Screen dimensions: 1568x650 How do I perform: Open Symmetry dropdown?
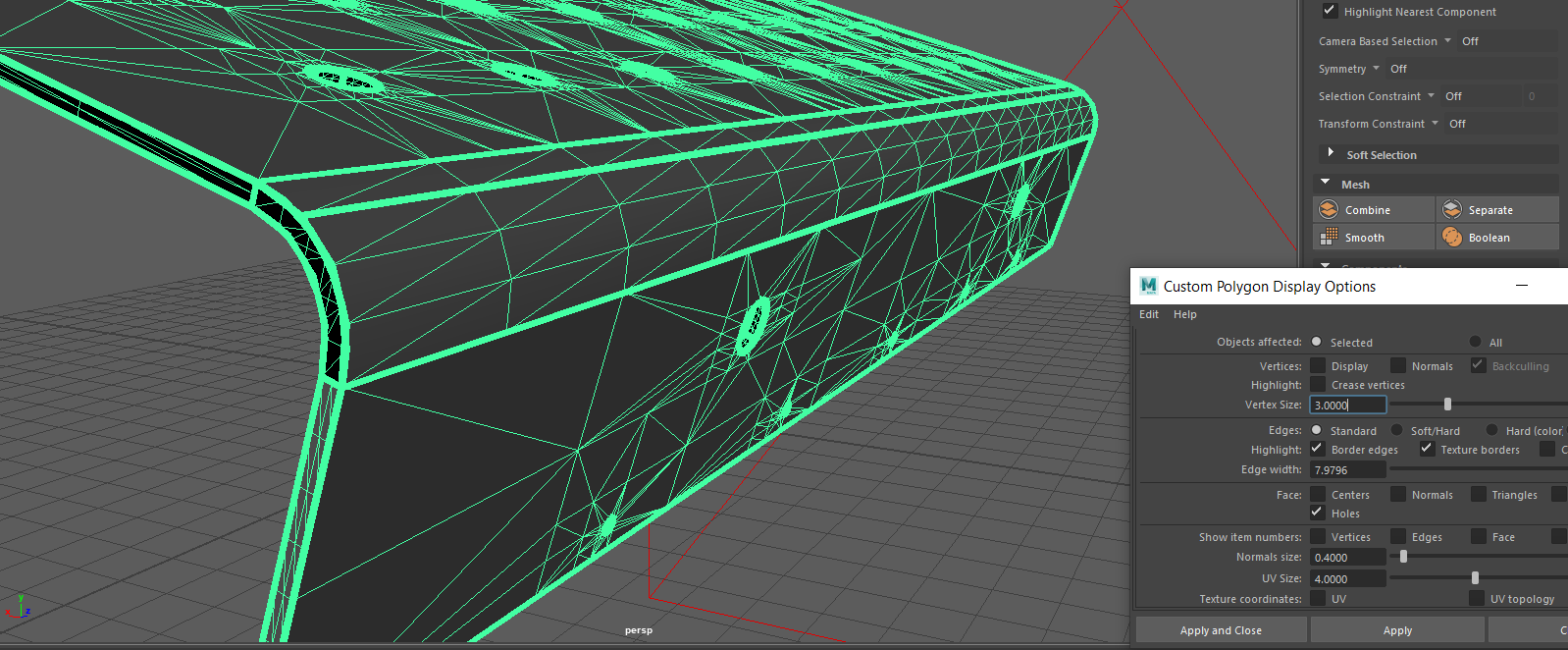pos(1376,68)
